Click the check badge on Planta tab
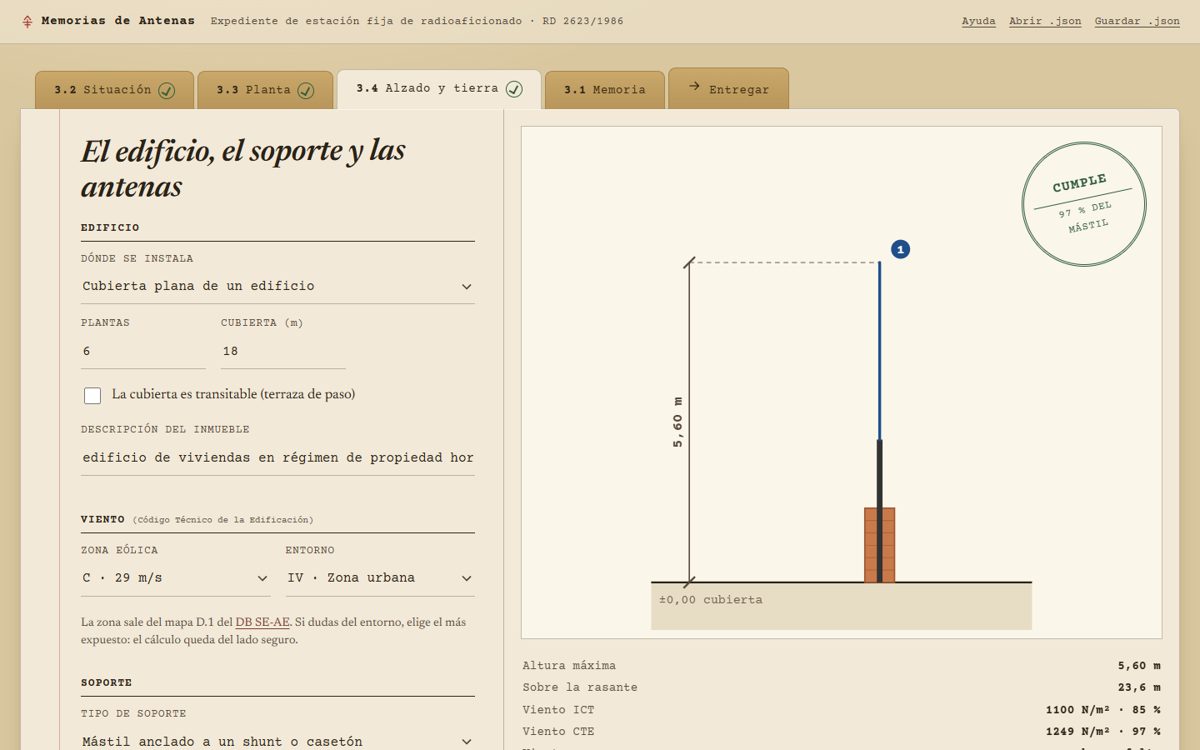The height and width of the screenshot is (750, 1200). tap(306, 90)
